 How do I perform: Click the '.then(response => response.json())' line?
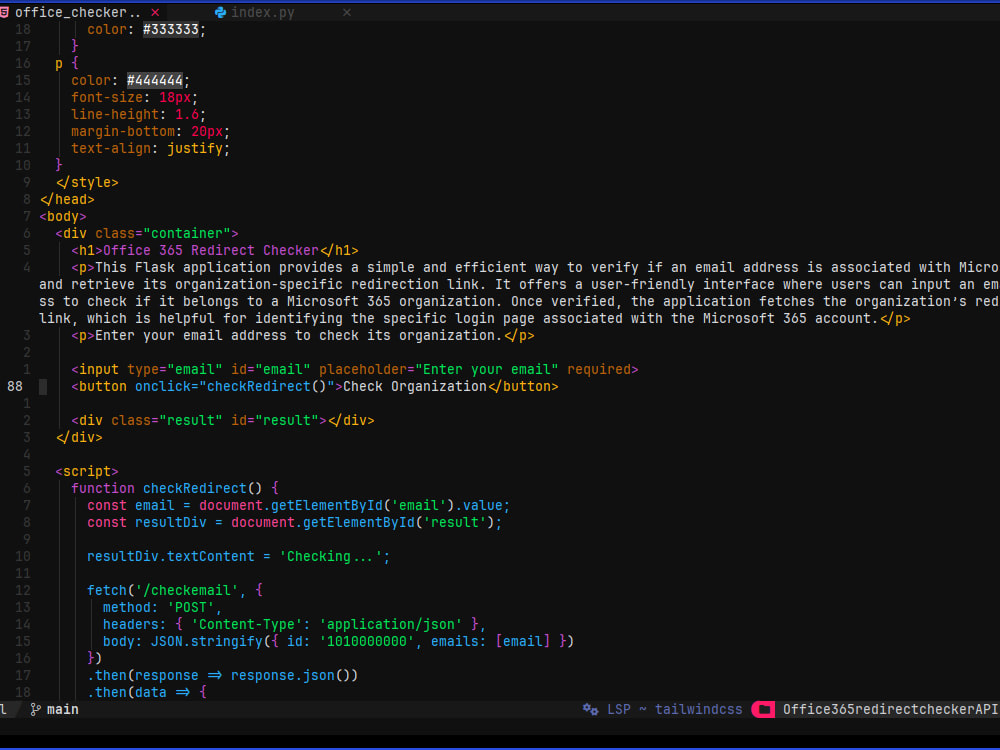pos(223,675)
